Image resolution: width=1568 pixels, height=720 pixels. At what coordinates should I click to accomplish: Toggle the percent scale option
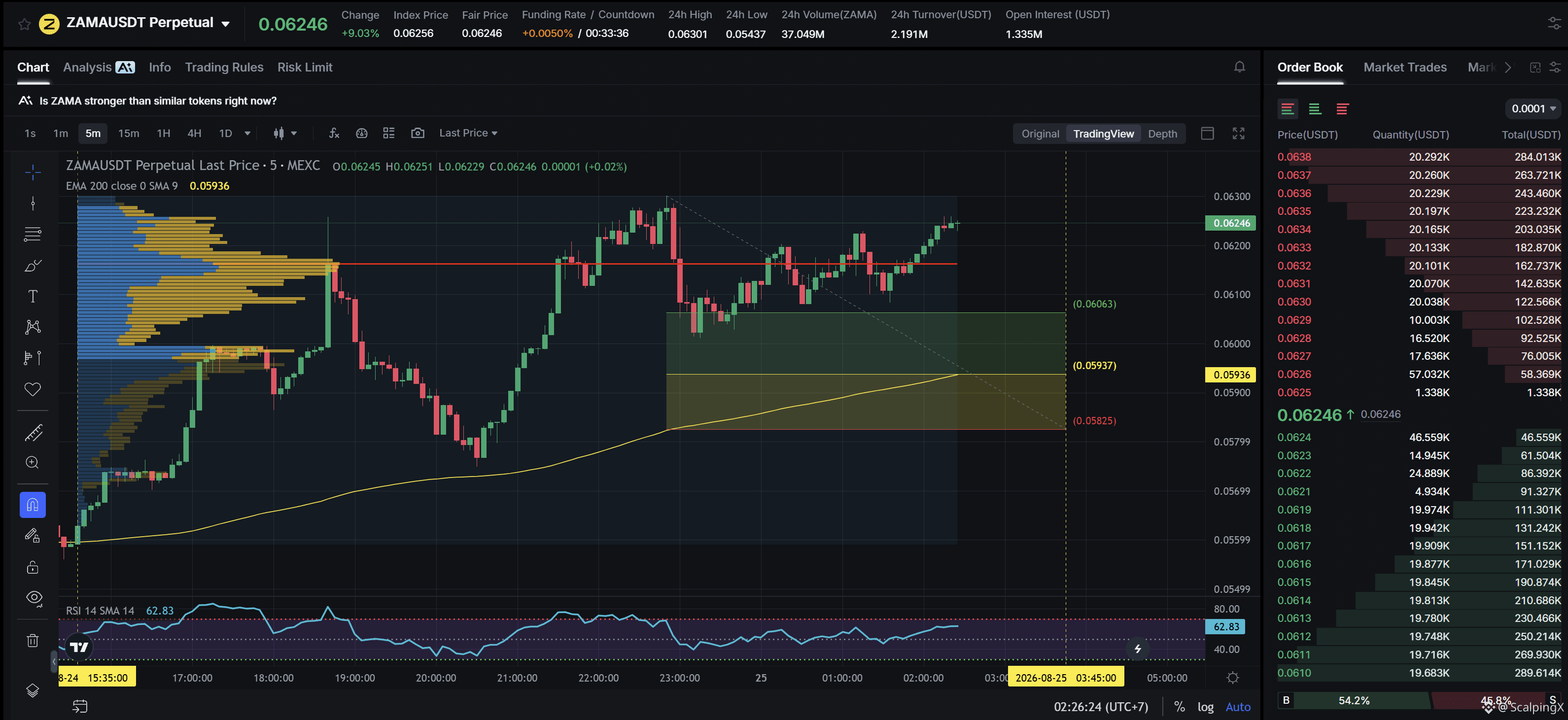(1180, 707)
